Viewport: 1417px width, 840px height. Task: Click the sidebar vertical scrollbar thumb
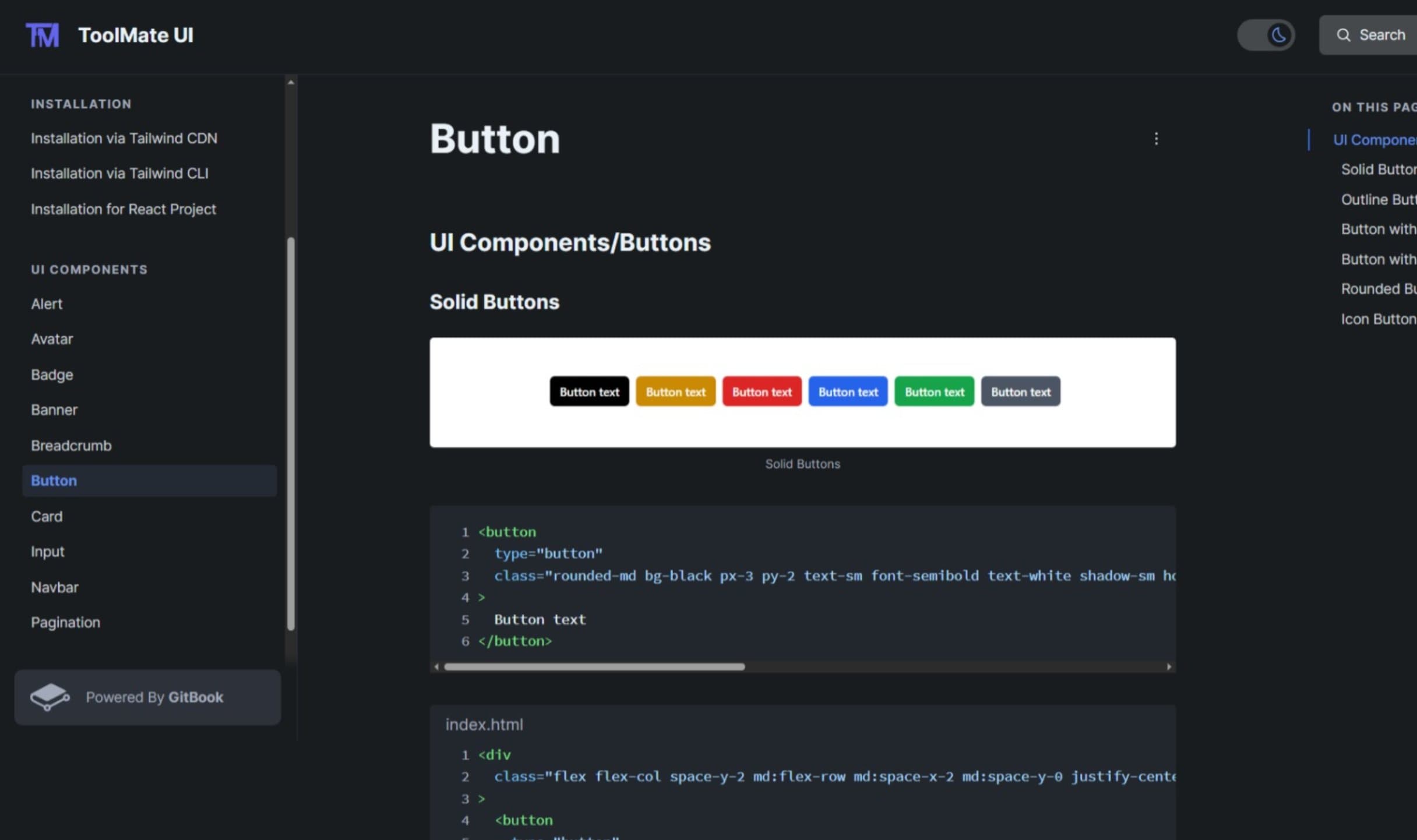click(291, 433)
